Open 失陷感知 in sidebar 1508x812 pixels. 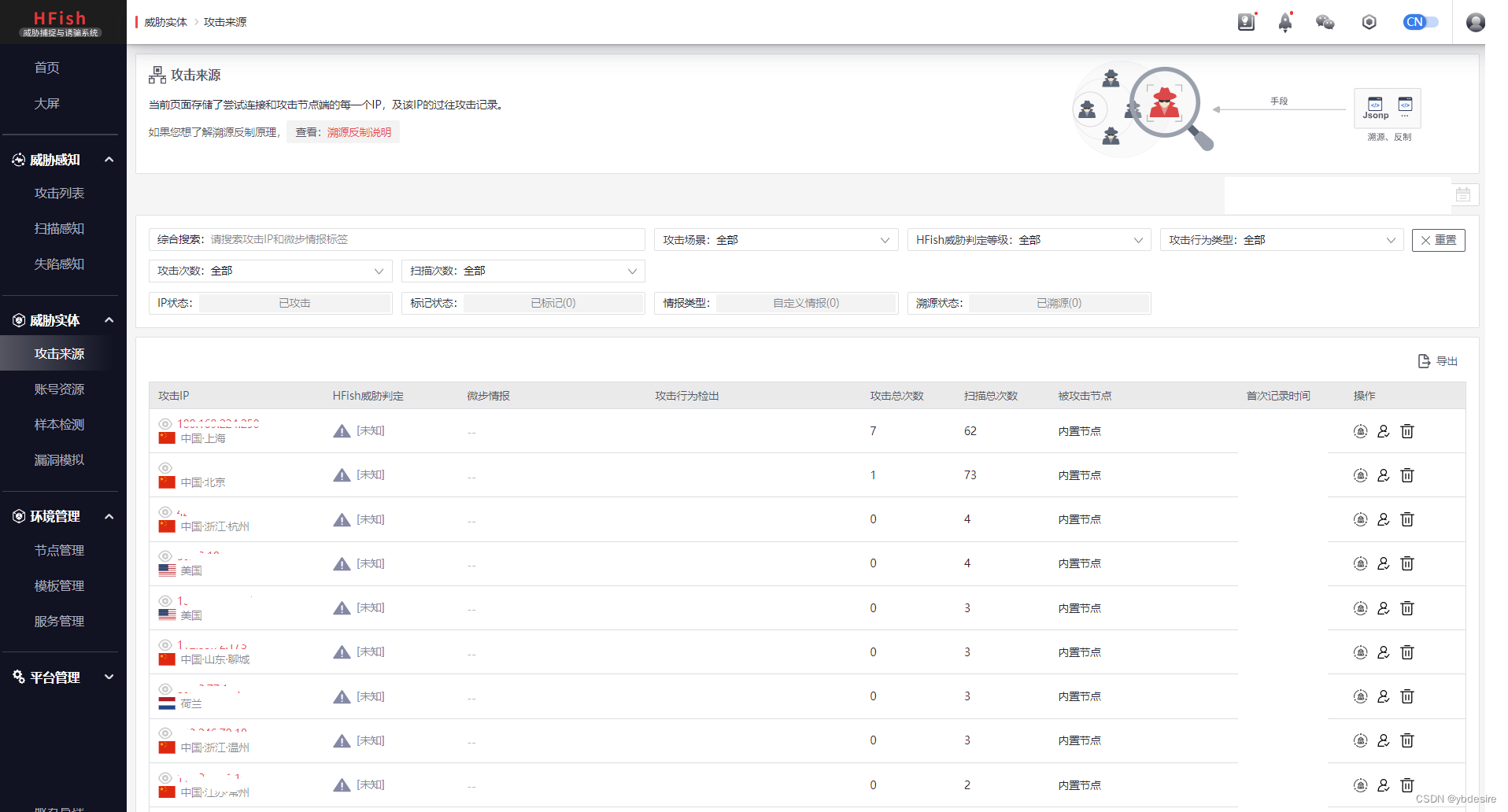coord(59,264)
